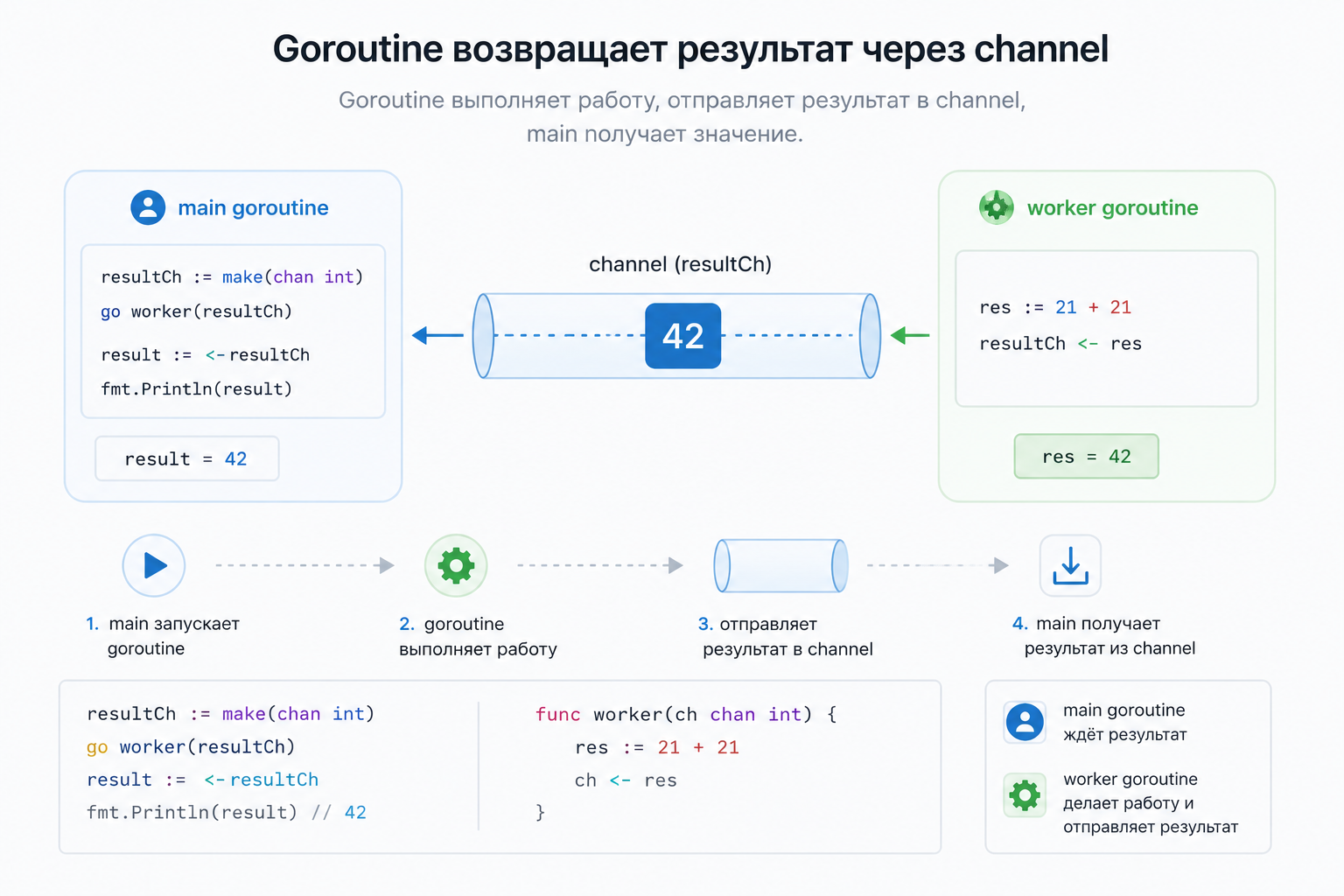This screenshot has width=1344, height=896.
Task: Click the 'ch <- res' line
Action: [626, 780]
